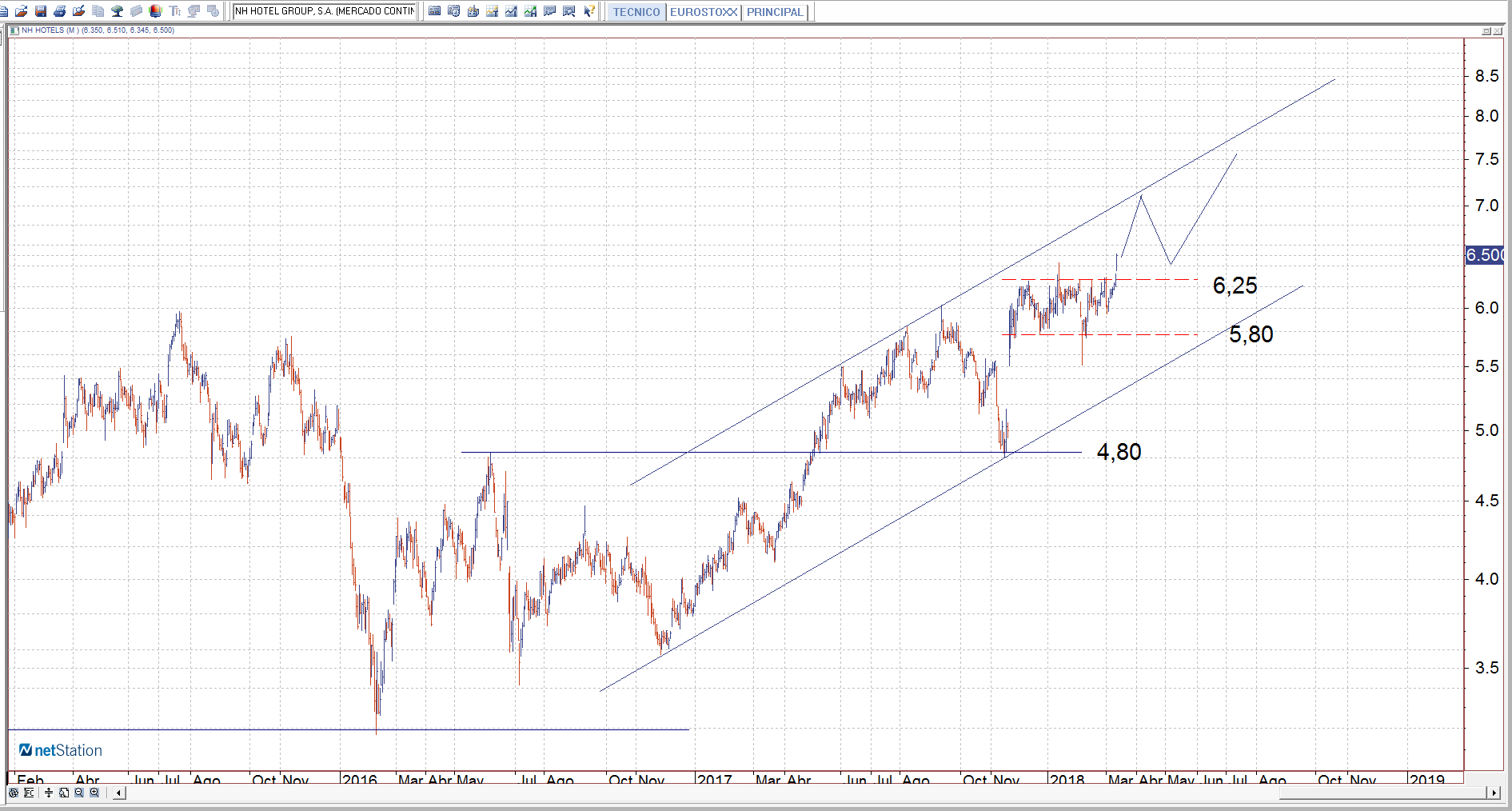
Task: Click the refresh icon in bottom chart toolbar
Action: point(14,793)
